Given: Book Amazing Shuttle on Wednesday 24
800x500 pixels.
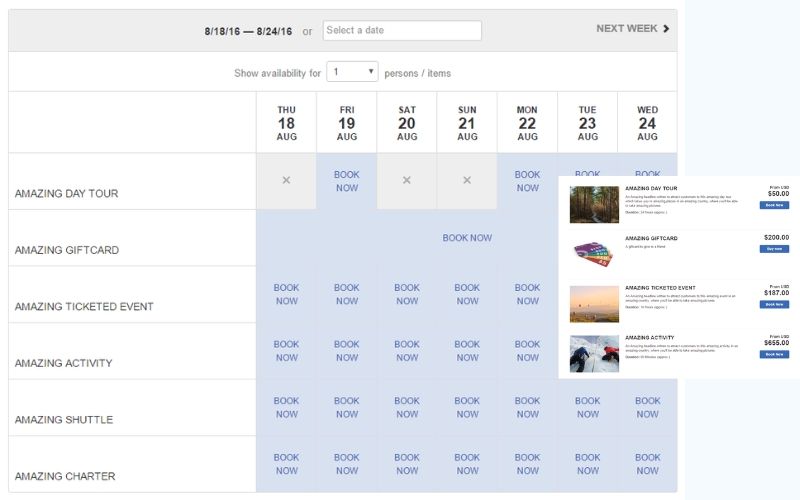Looking at the screenshot, I should (x=647, y=407).
